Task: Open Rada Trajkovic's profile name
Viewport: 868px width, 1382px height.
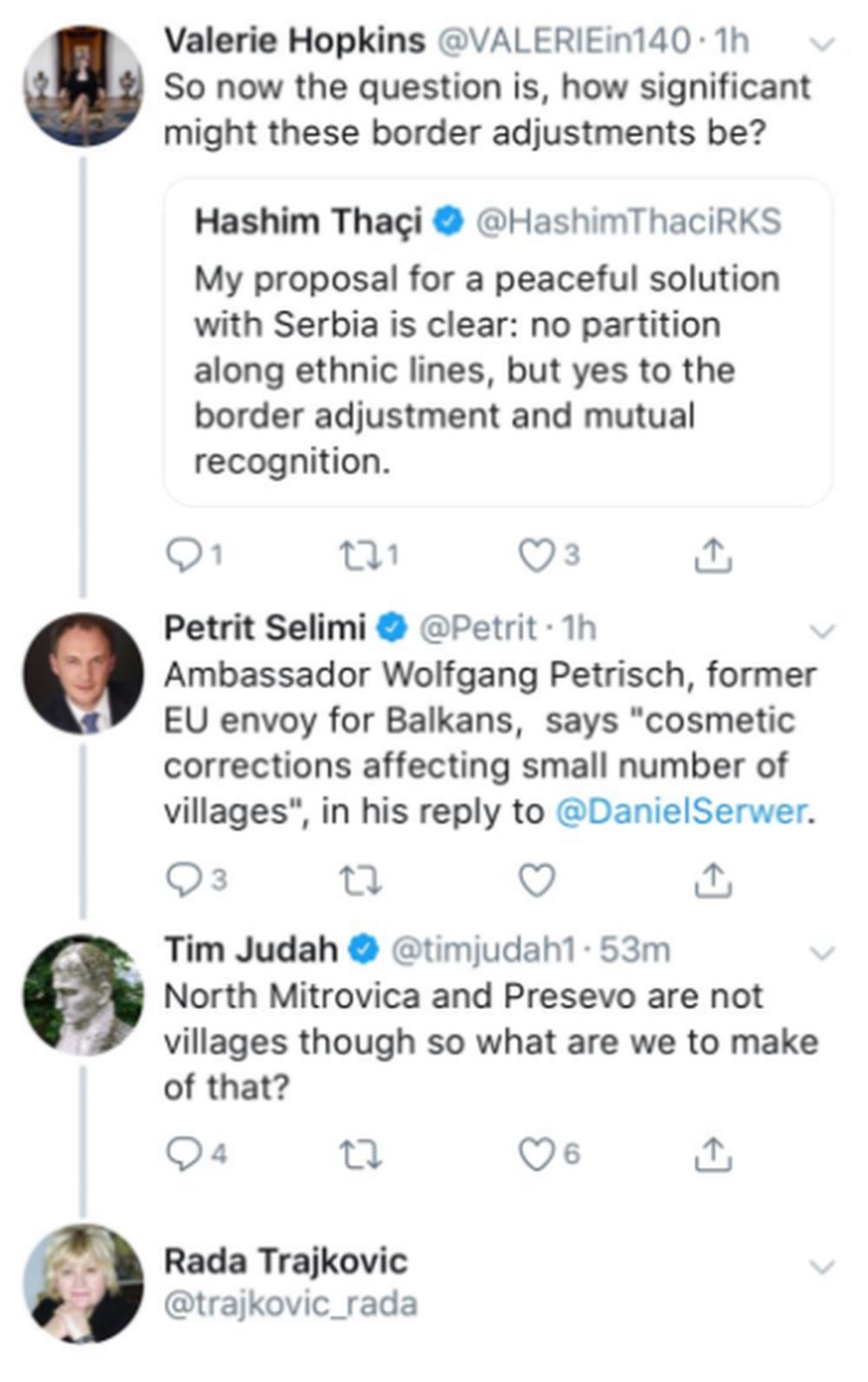Action: pos(286,1261)
